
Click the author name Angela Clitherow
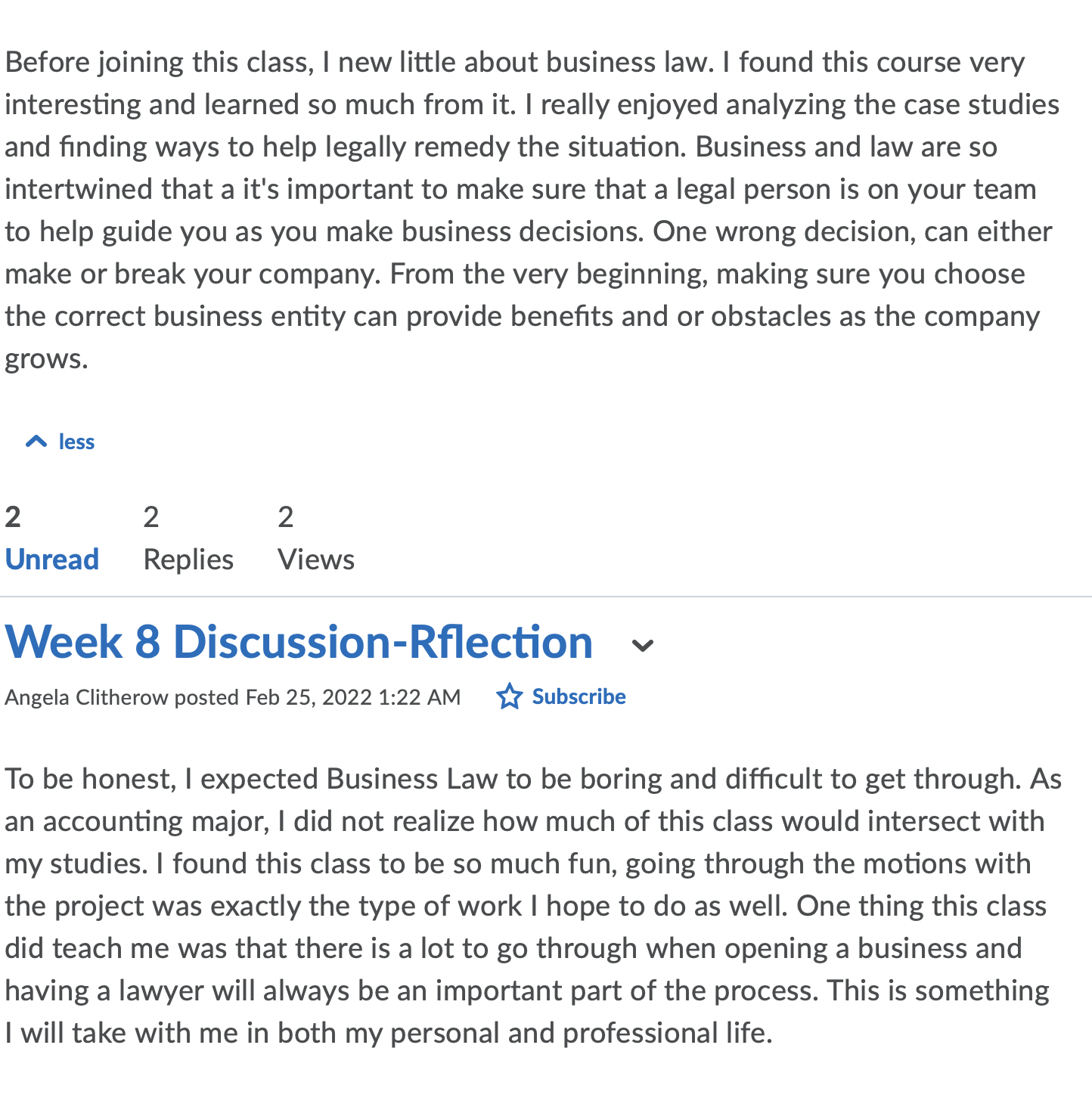point(86,697)
